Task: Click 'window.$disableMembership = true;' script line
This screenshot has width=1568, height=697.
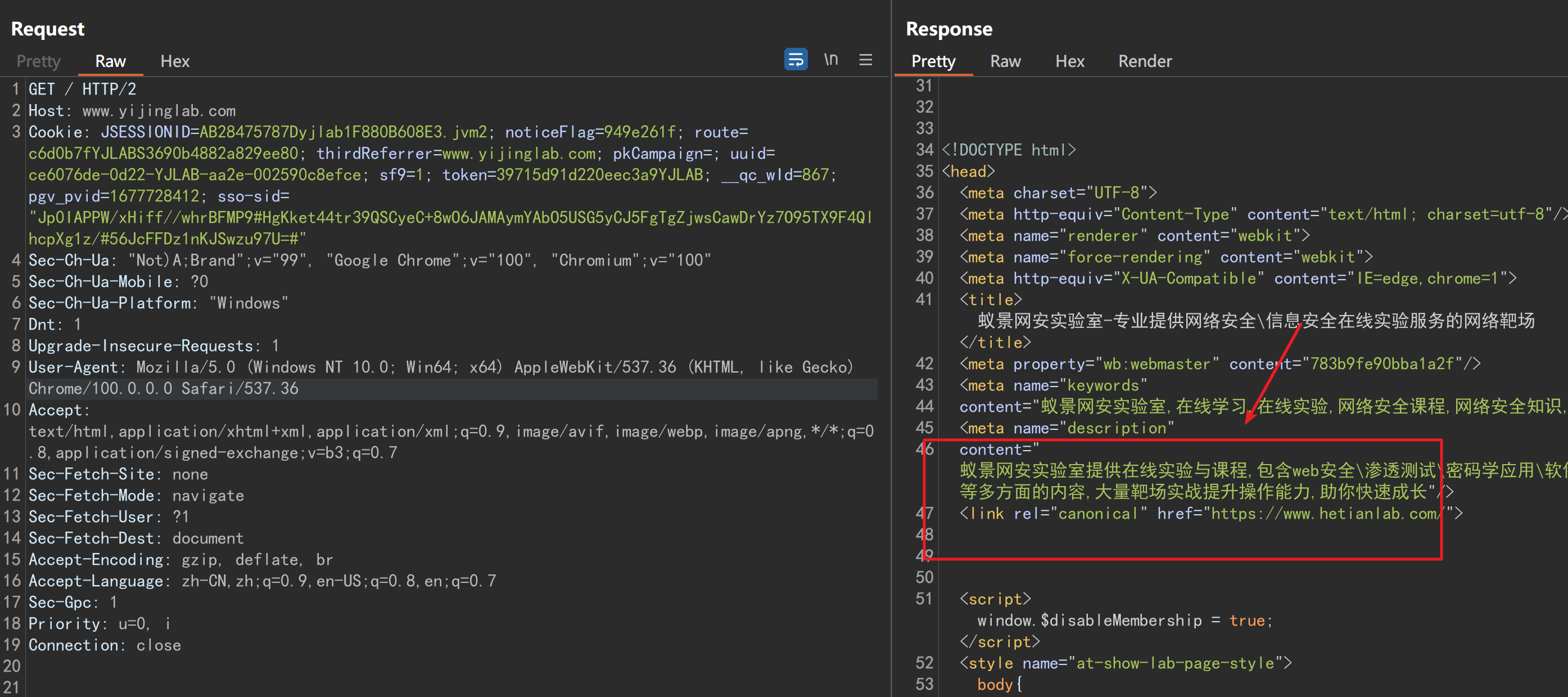Action: [1125, 620]
